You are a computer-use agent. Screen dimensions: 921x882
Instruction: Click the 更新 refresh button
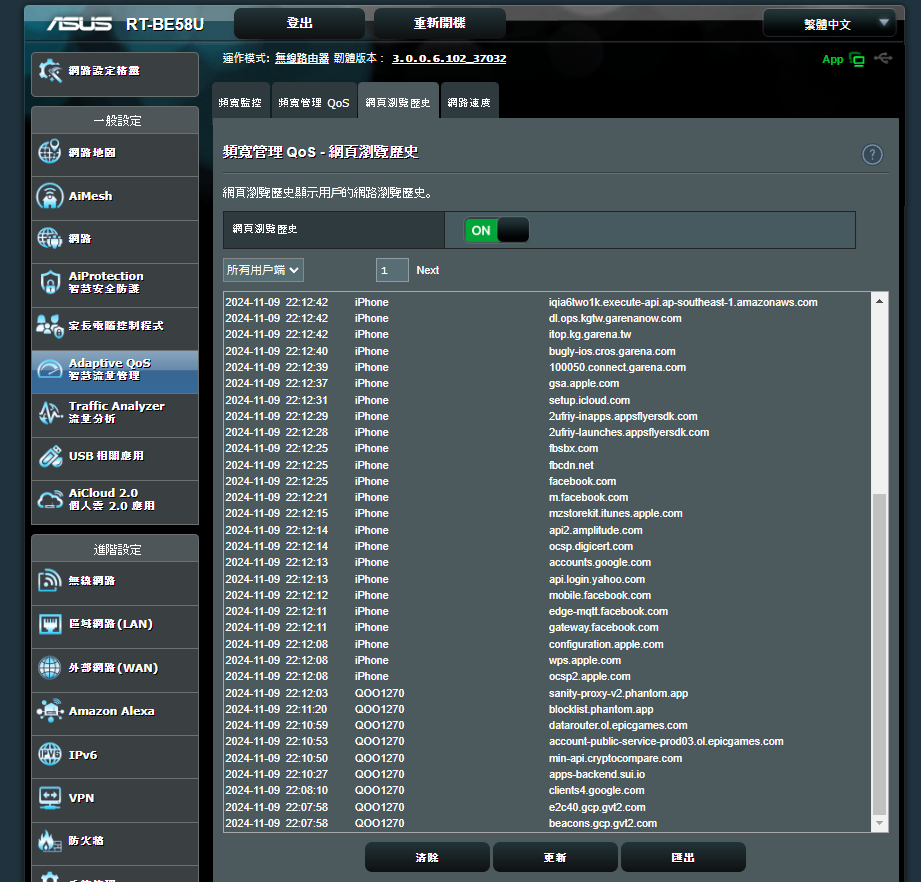coord(555,857)
